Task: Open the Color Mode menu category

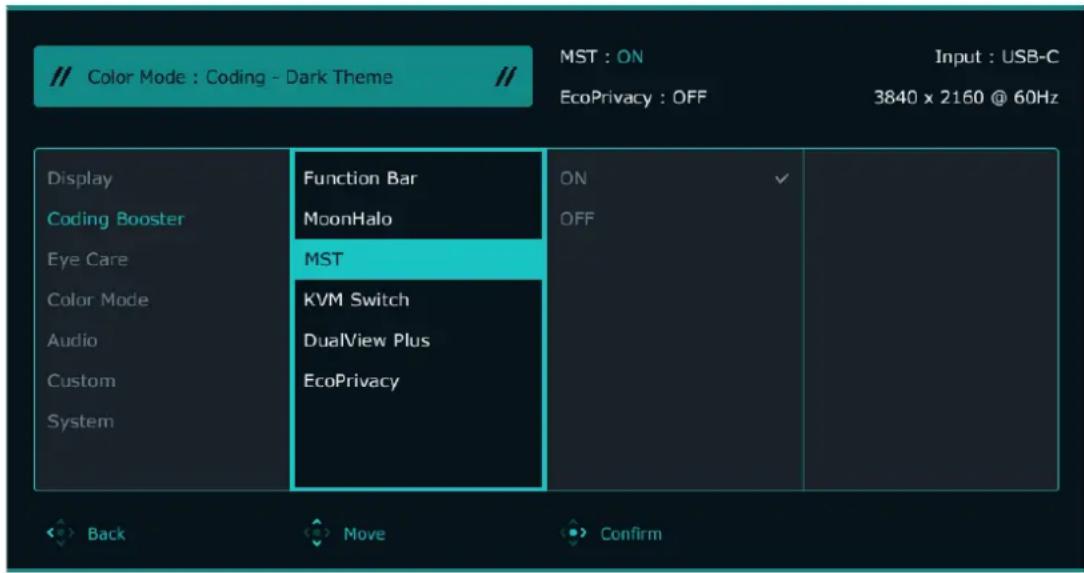Action: pos(97,300)
